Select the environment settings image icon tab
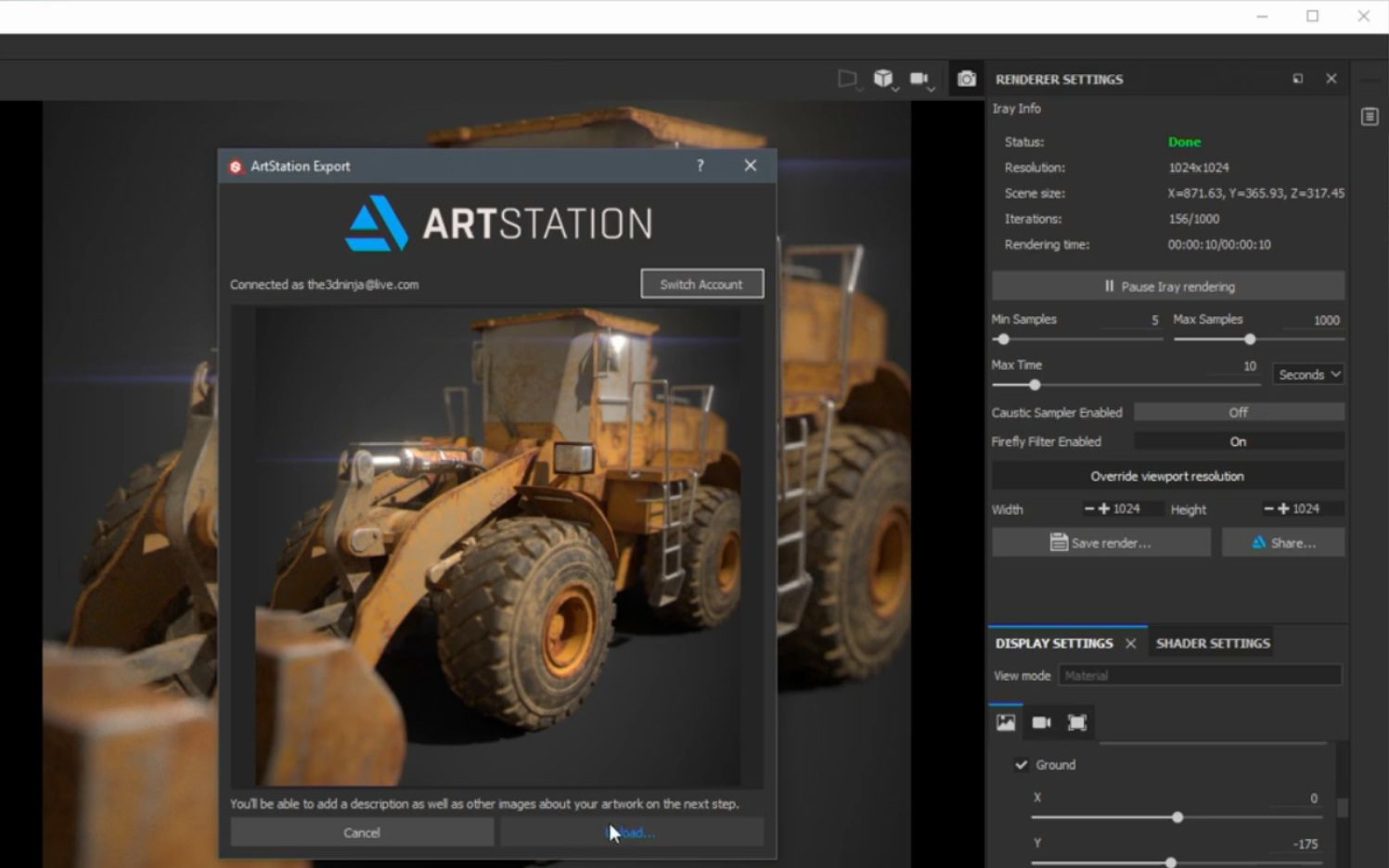This screenshot has height=868, width=1389. tap(1006, 722)
